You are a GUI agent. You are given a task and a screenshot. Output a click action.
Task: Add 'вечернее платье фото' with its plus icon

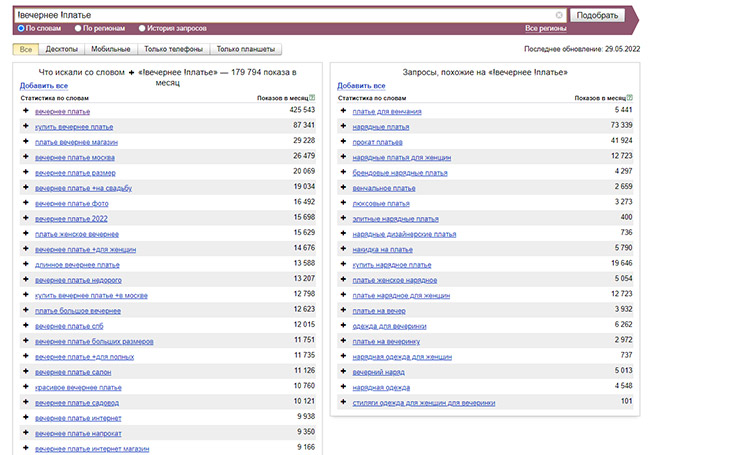point(26,202)
